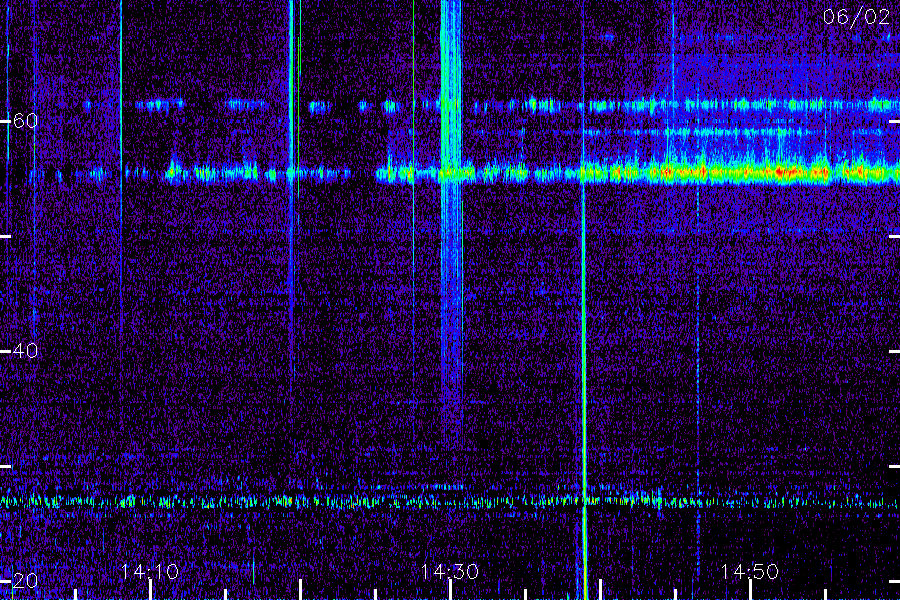Select the 40 frequency axis label
The height and width of the screenshot is (600, 900).
(25, 350)
